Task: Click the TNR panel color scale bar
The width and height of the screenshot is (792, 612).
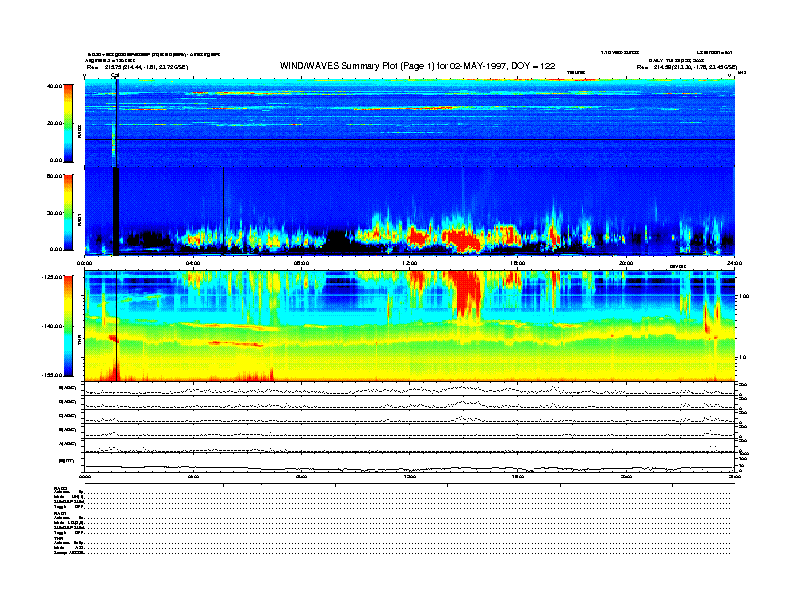Action: point(68,326)
